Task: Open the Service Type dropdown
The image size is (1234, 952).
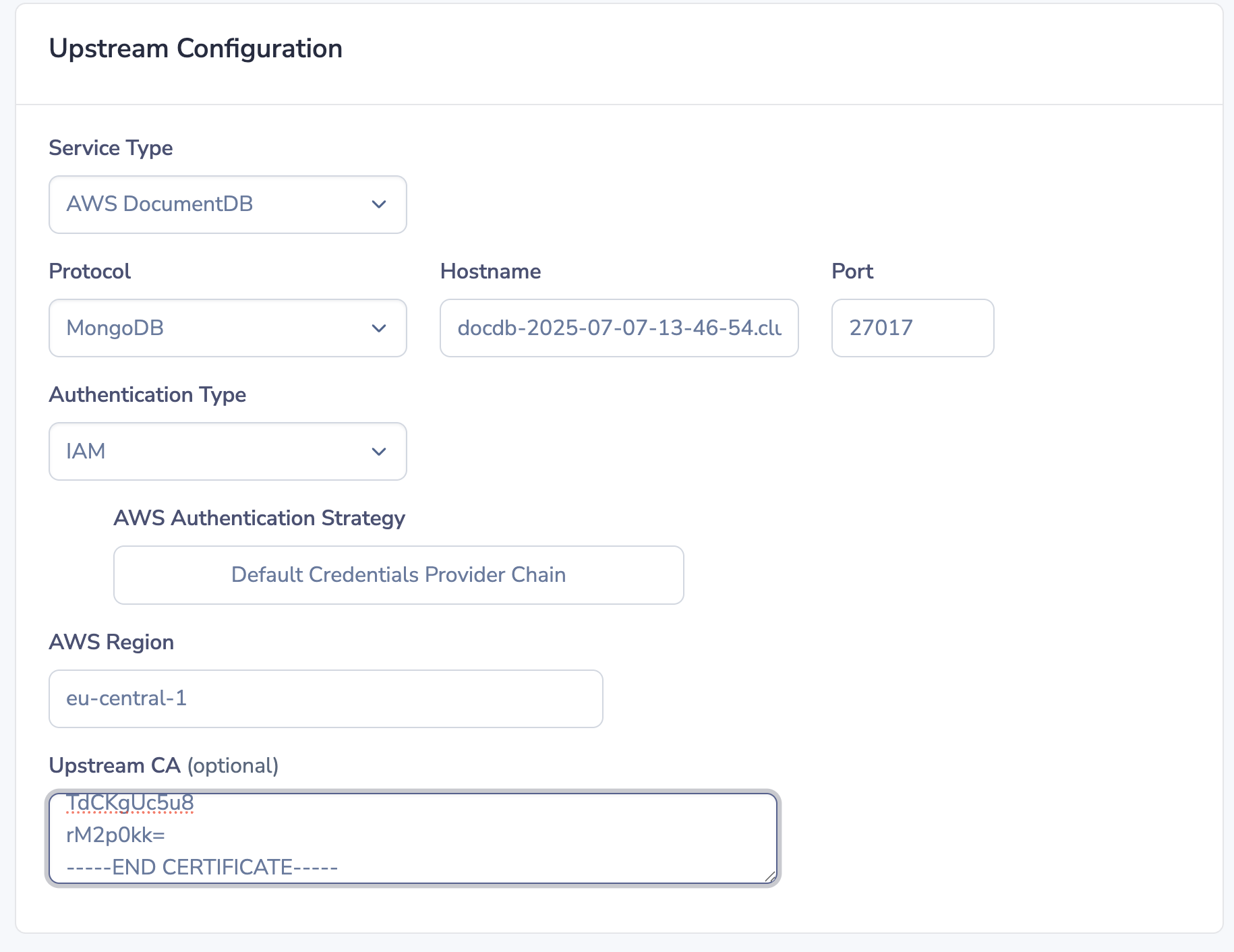Action: 227,204
